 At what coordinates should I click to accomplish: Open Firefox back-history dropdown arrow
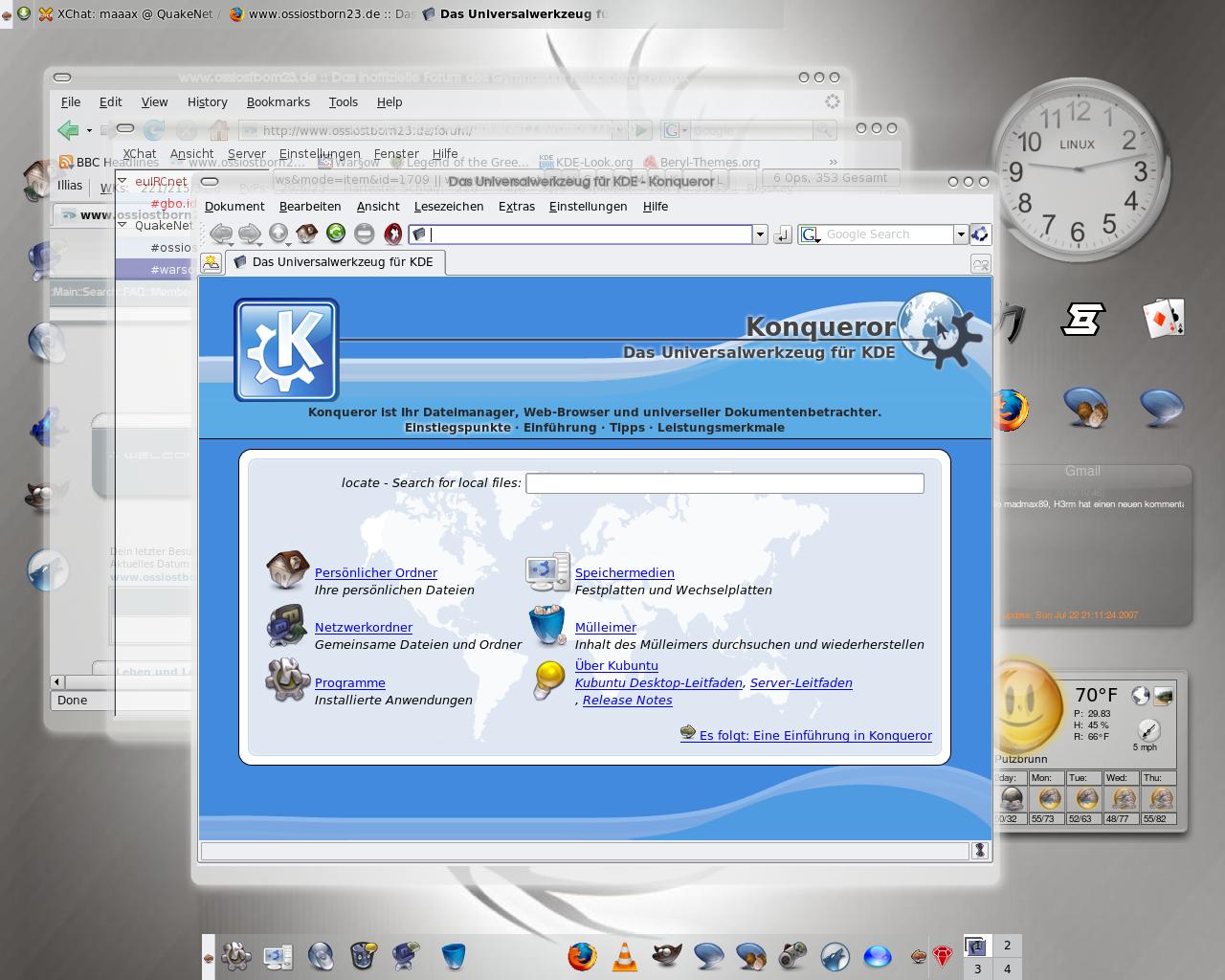89,130
